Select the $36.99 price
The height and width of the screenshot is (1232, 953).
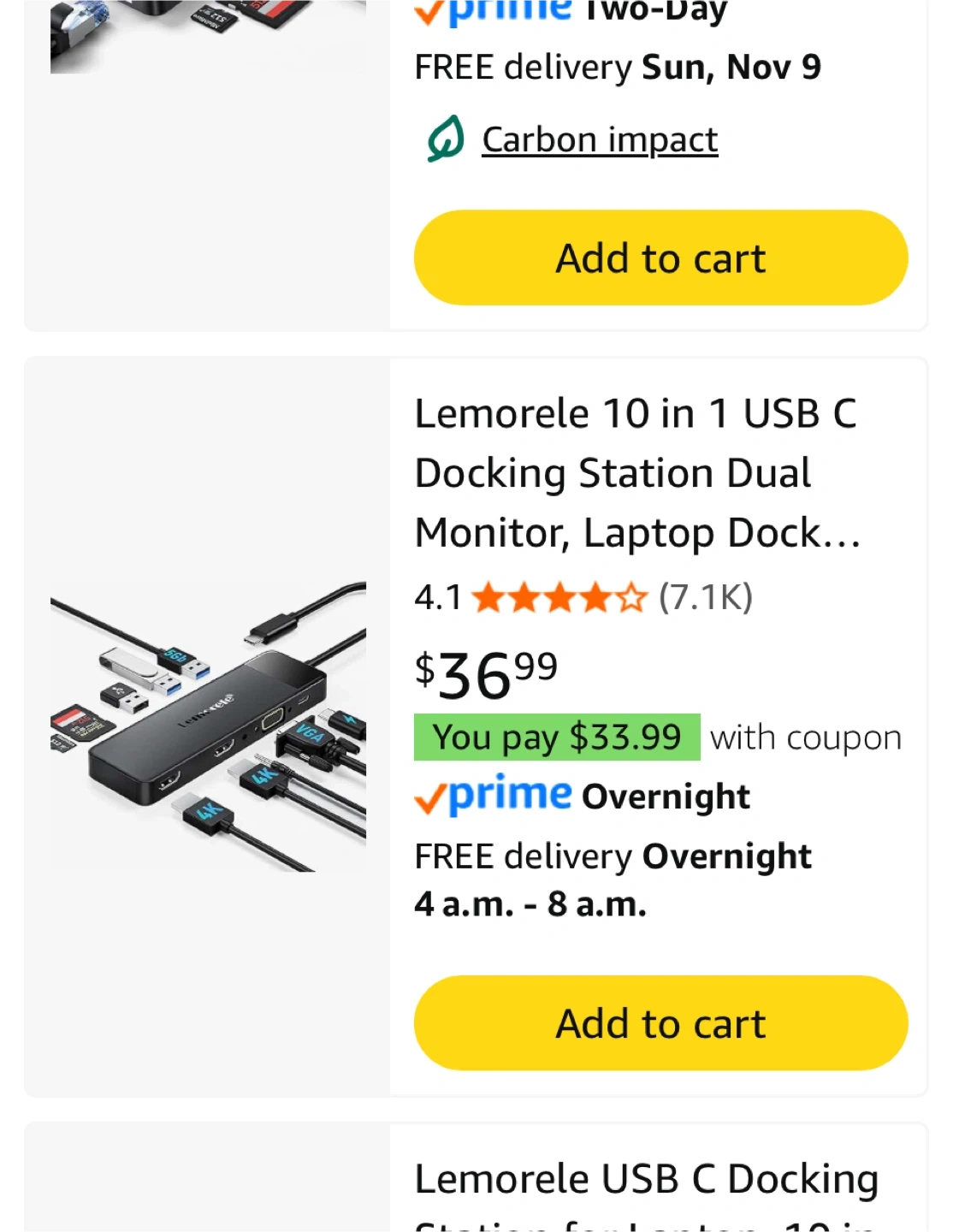pyautogui.click(x=486, y=675)
